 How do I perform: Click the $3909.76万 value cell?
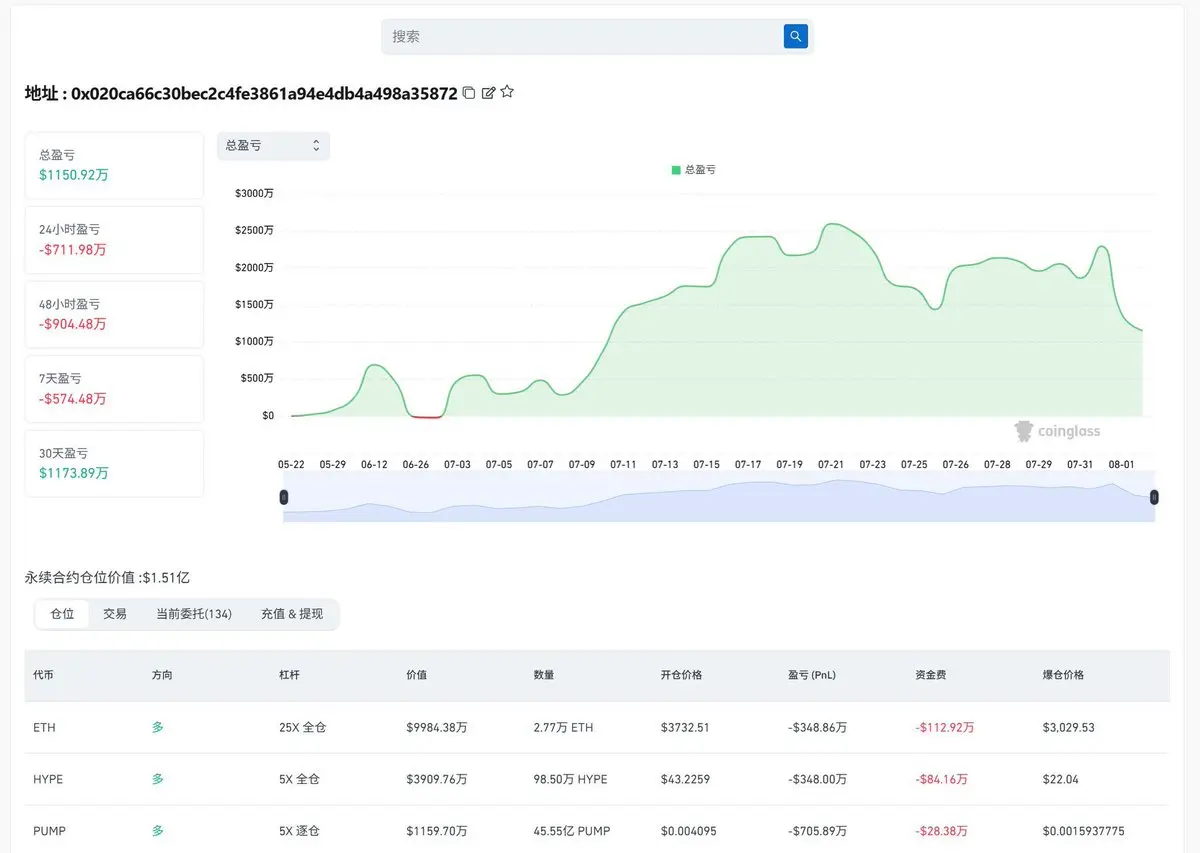coord(437,779)
